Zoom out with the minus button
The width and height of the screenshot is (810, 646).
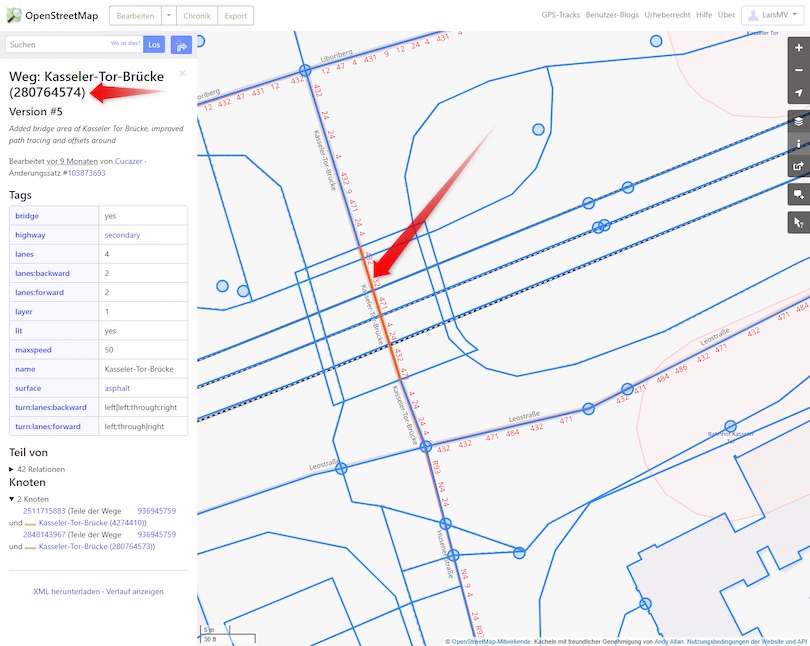pyautogui.click(x=799, y=70)
